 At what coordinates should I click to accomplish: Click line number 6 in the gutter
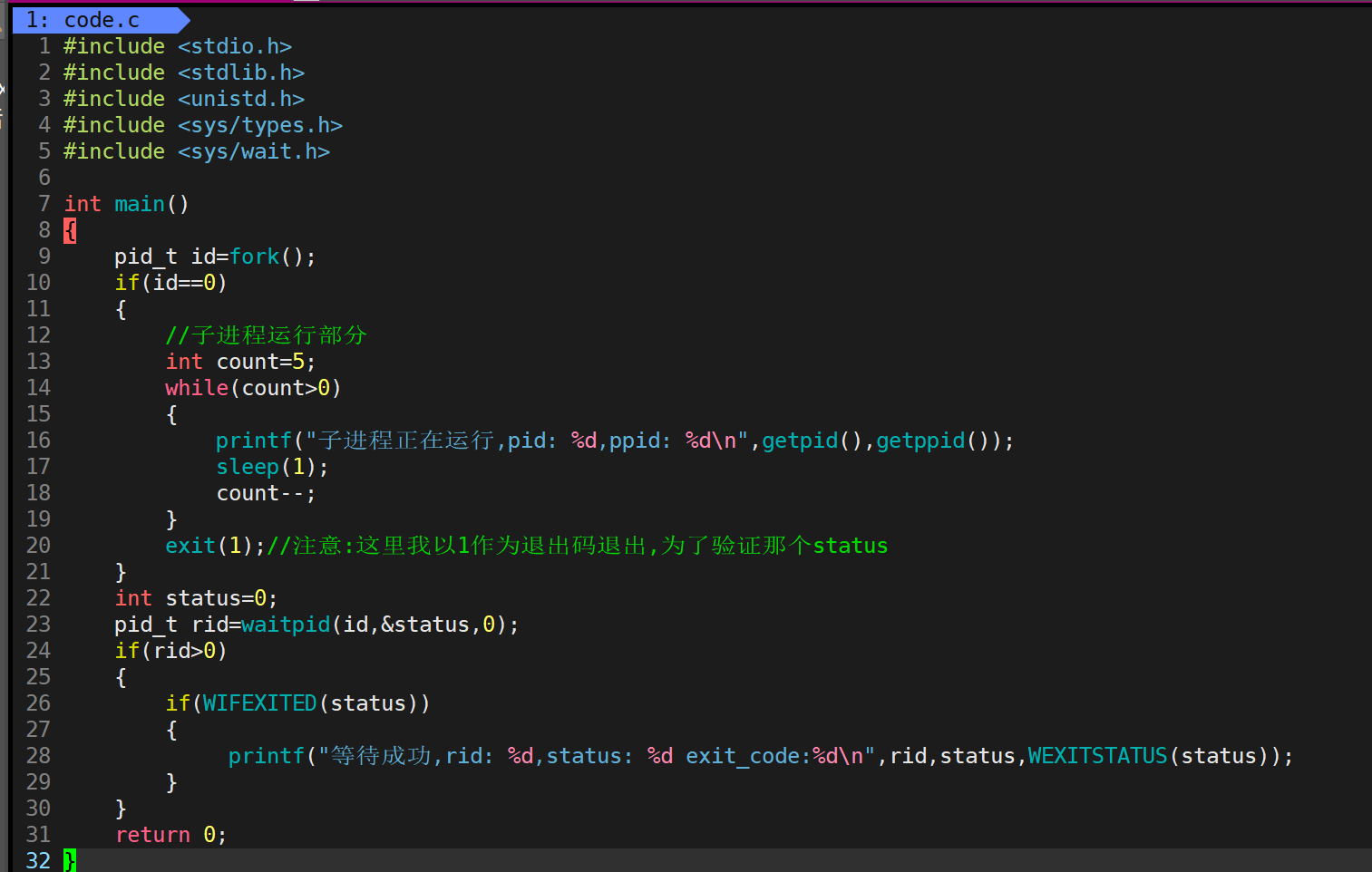(44, 178)
